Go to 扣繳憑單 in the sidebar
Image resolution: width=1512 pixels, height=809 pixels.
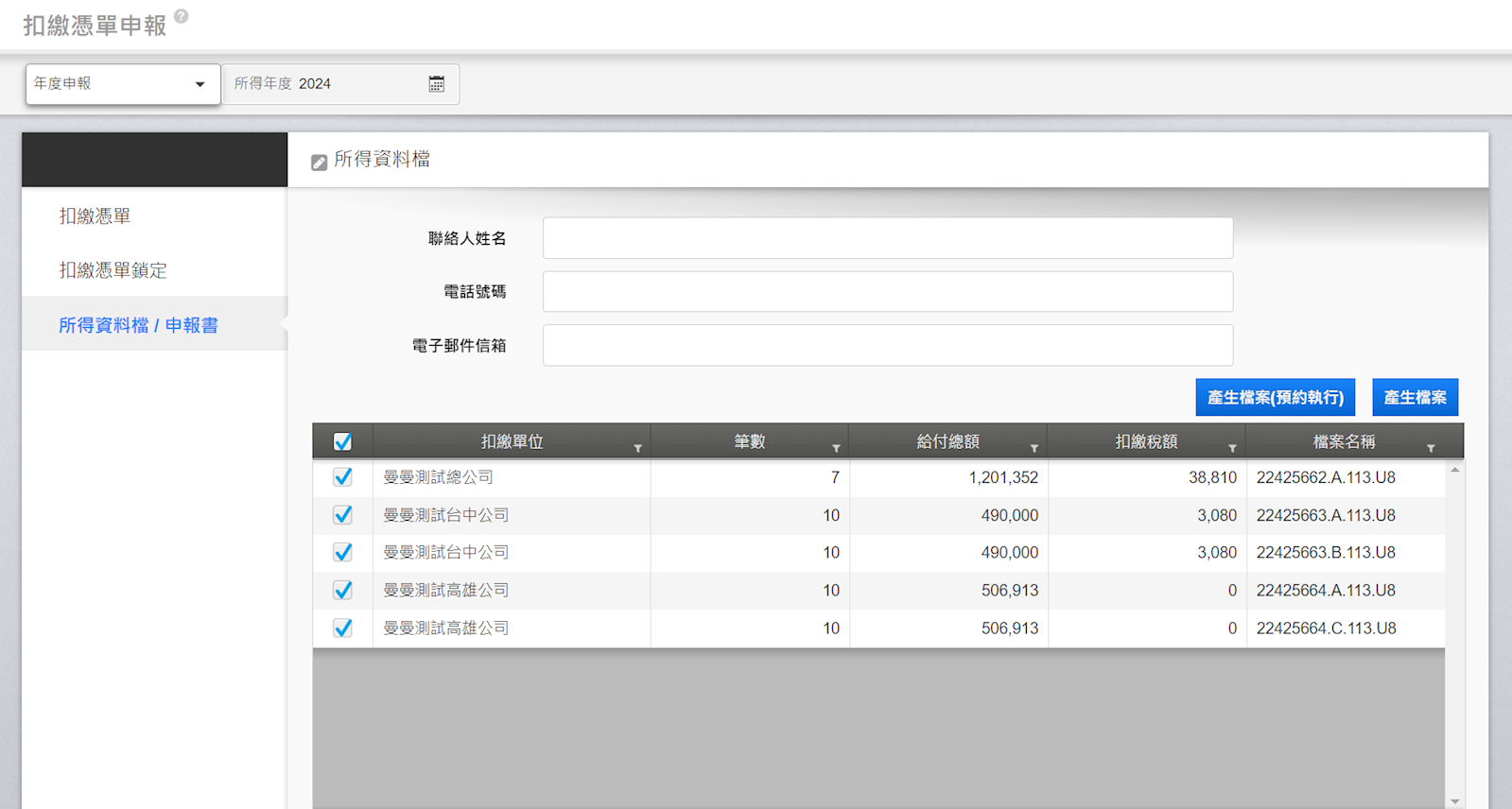pos(95,216)
